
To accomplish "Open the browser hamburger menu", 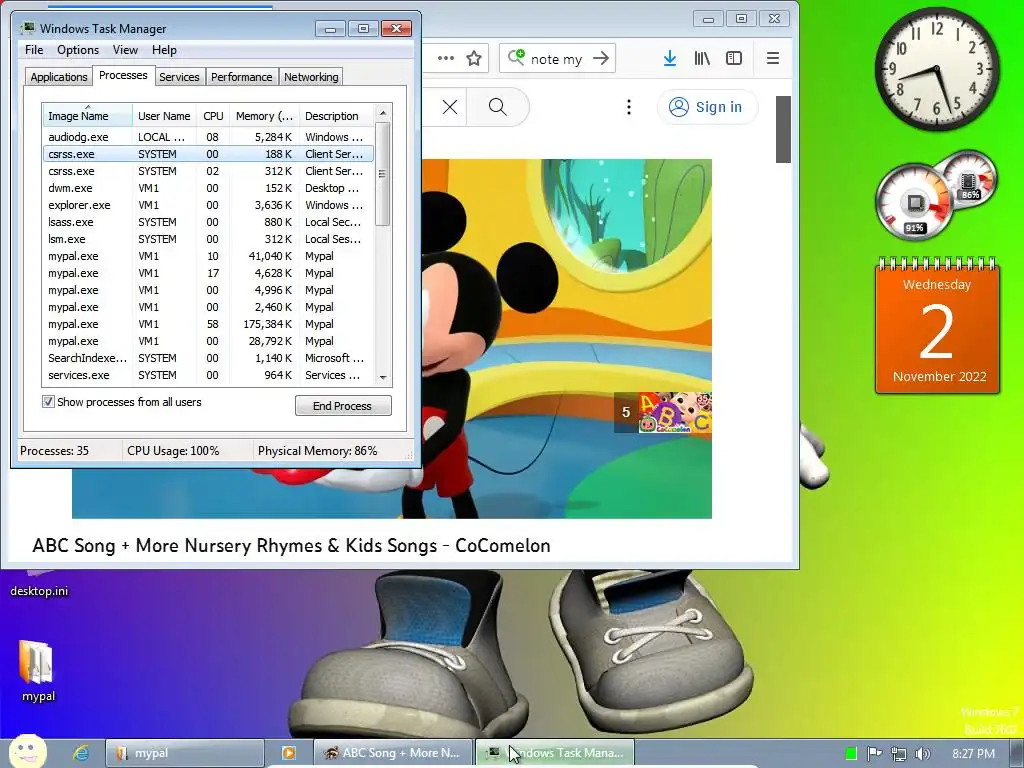I will coord(773,58).
